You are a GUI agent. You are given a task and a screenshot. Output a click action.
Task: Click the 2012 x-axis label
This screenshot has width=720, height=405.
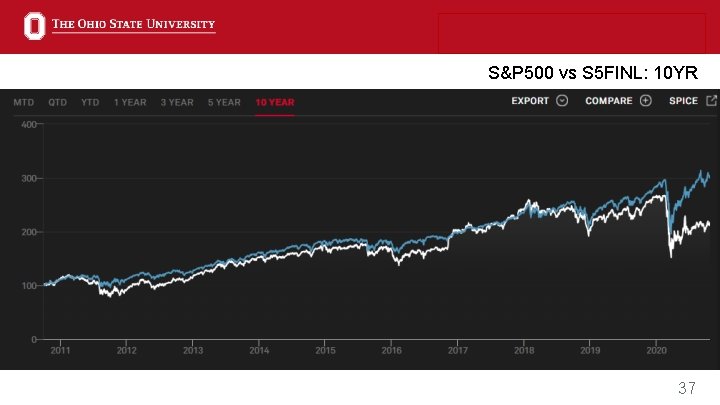coord(126,350)
